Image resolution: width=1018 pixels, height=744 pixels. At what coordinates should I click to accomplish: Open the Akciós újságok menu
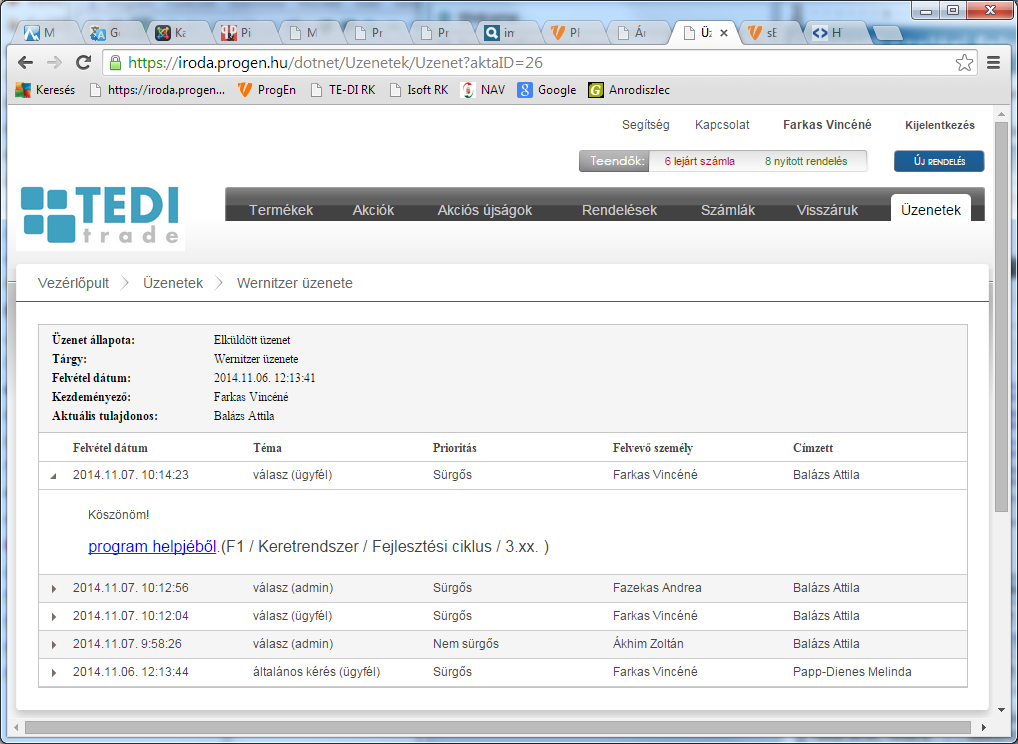coord(484,210)
